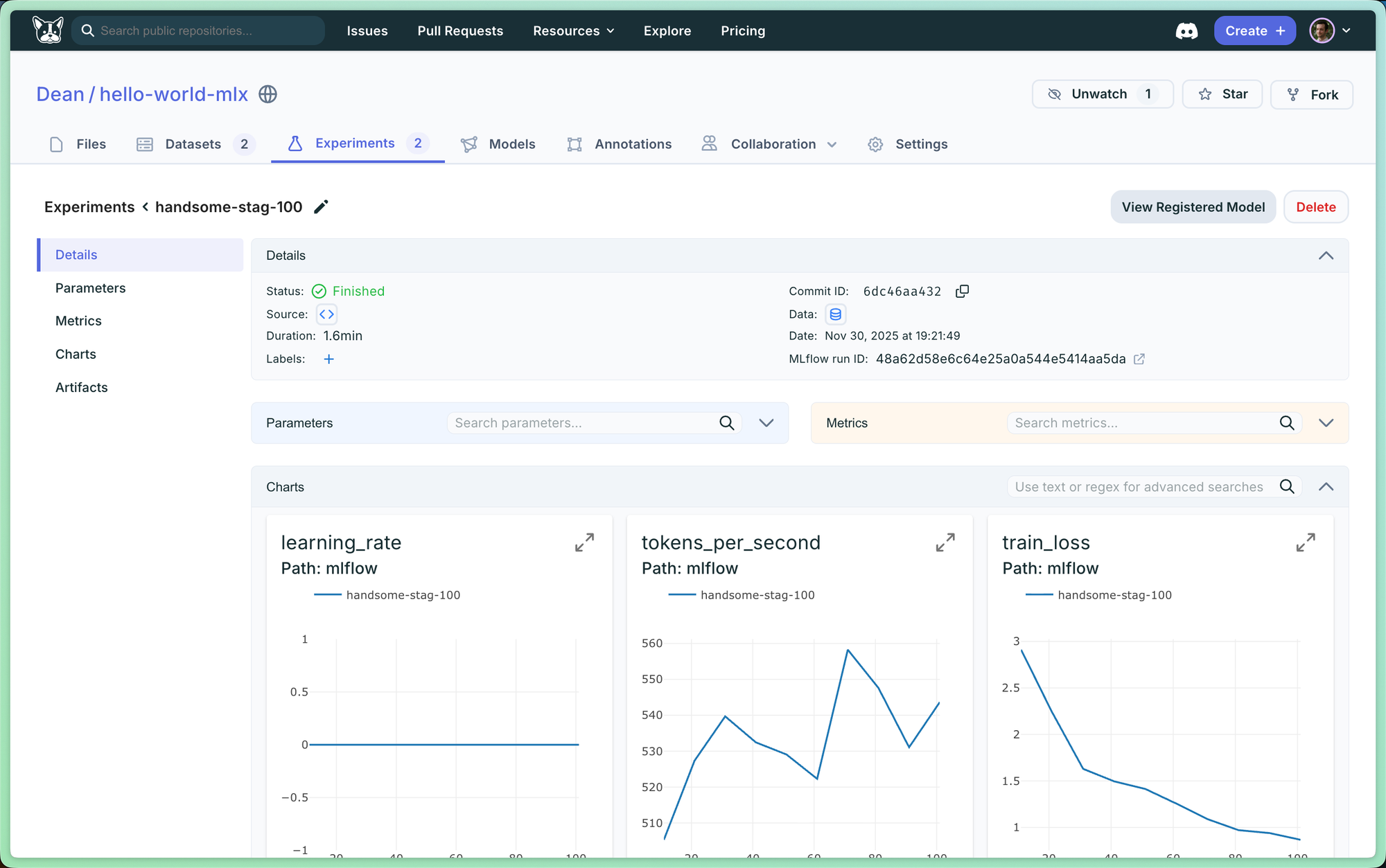Open the source code icon next to Source
The width and height of the screenshot is (1386, 868).
326,315
